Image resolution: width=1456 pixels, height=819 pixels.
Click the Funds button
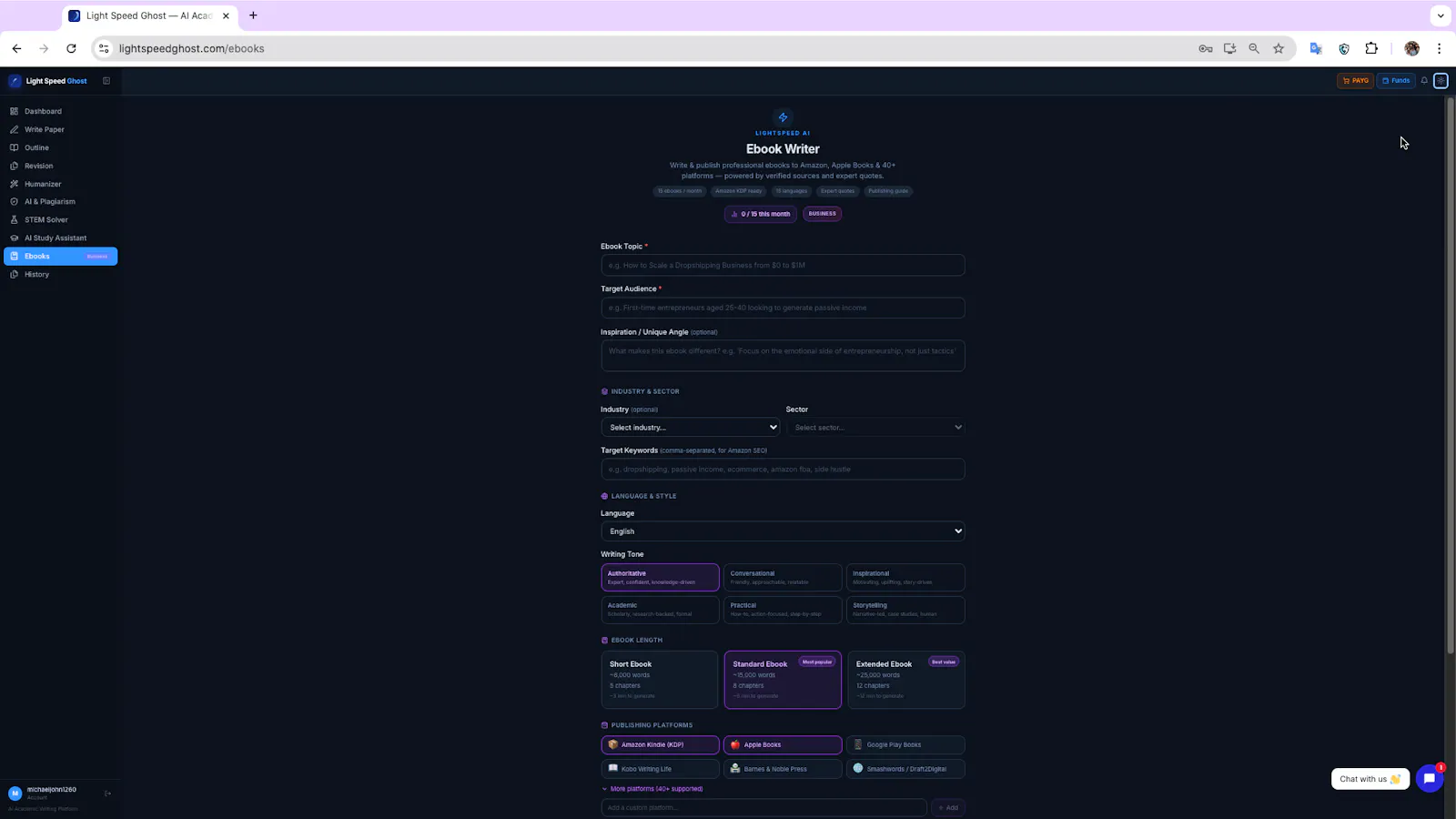[x=1396, y=81]
